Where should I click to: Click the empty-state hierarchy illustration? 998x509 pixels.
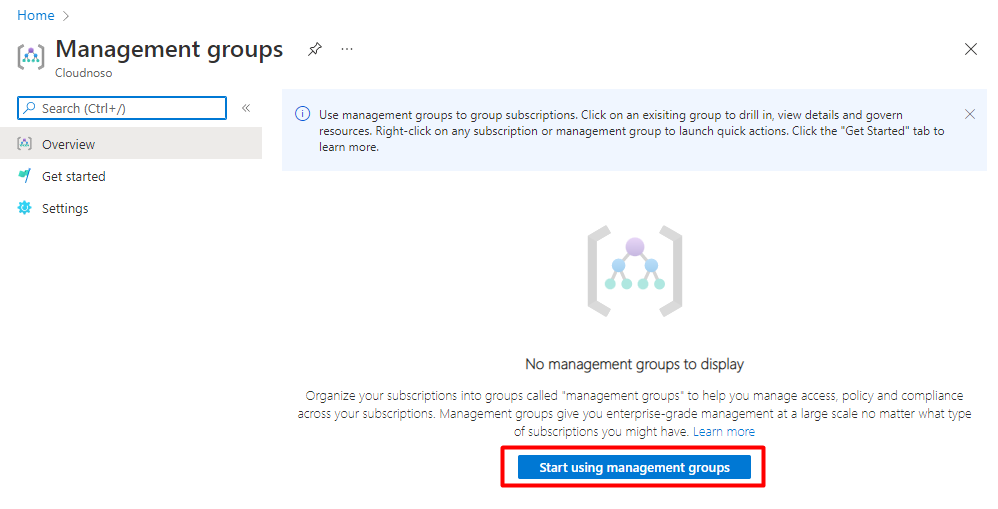coord(634,270)
